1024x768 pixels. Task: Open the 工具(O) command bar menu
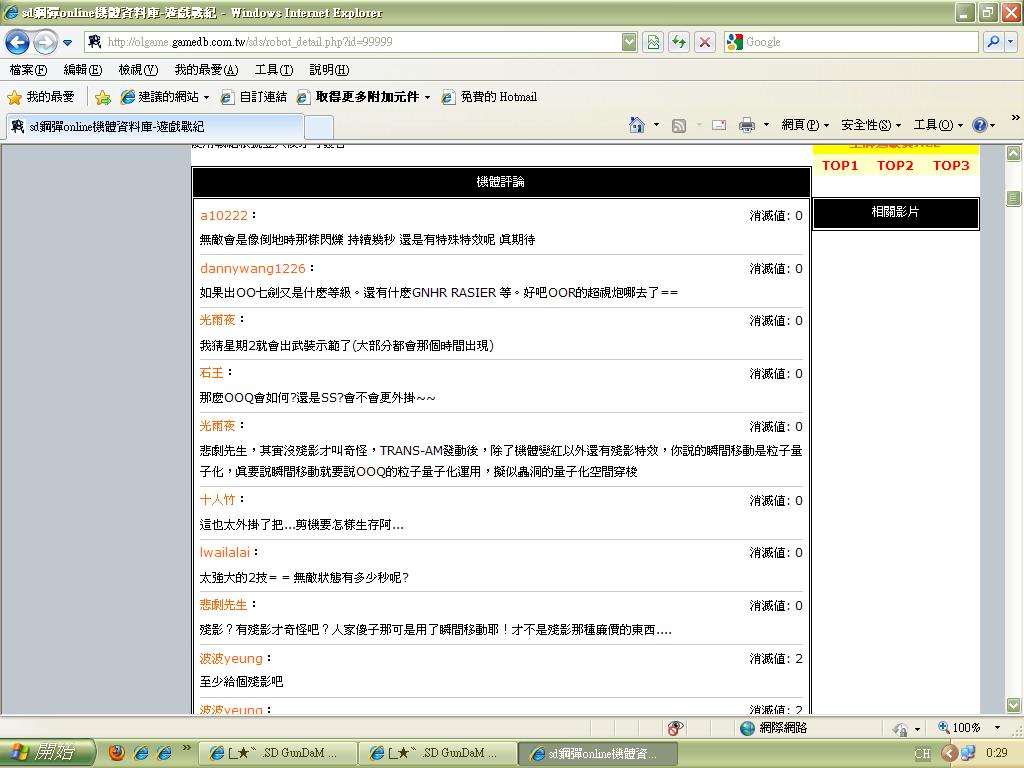pos(938,125)
